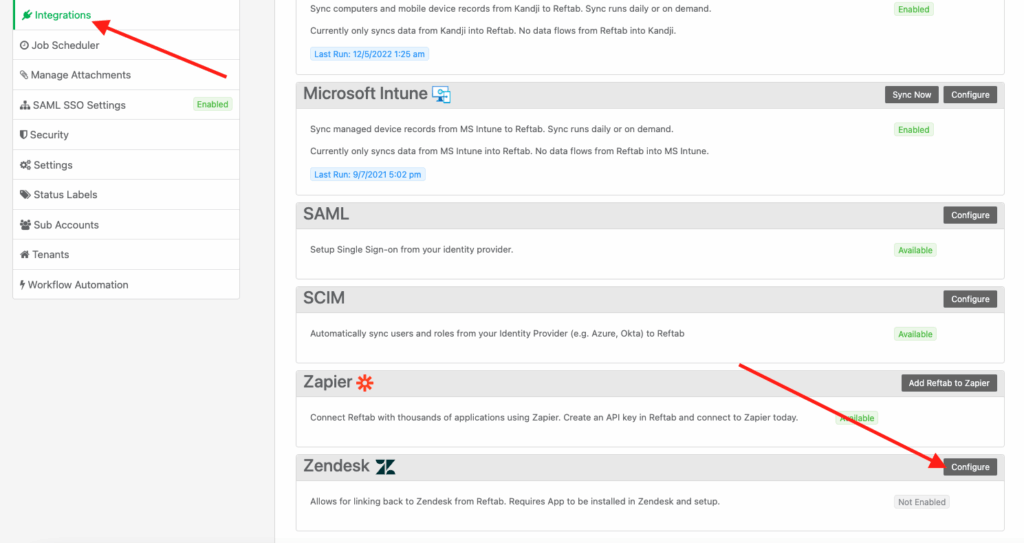Click the Zapier section heading
Screen dimensions: 1024x543
coord(328,382)
